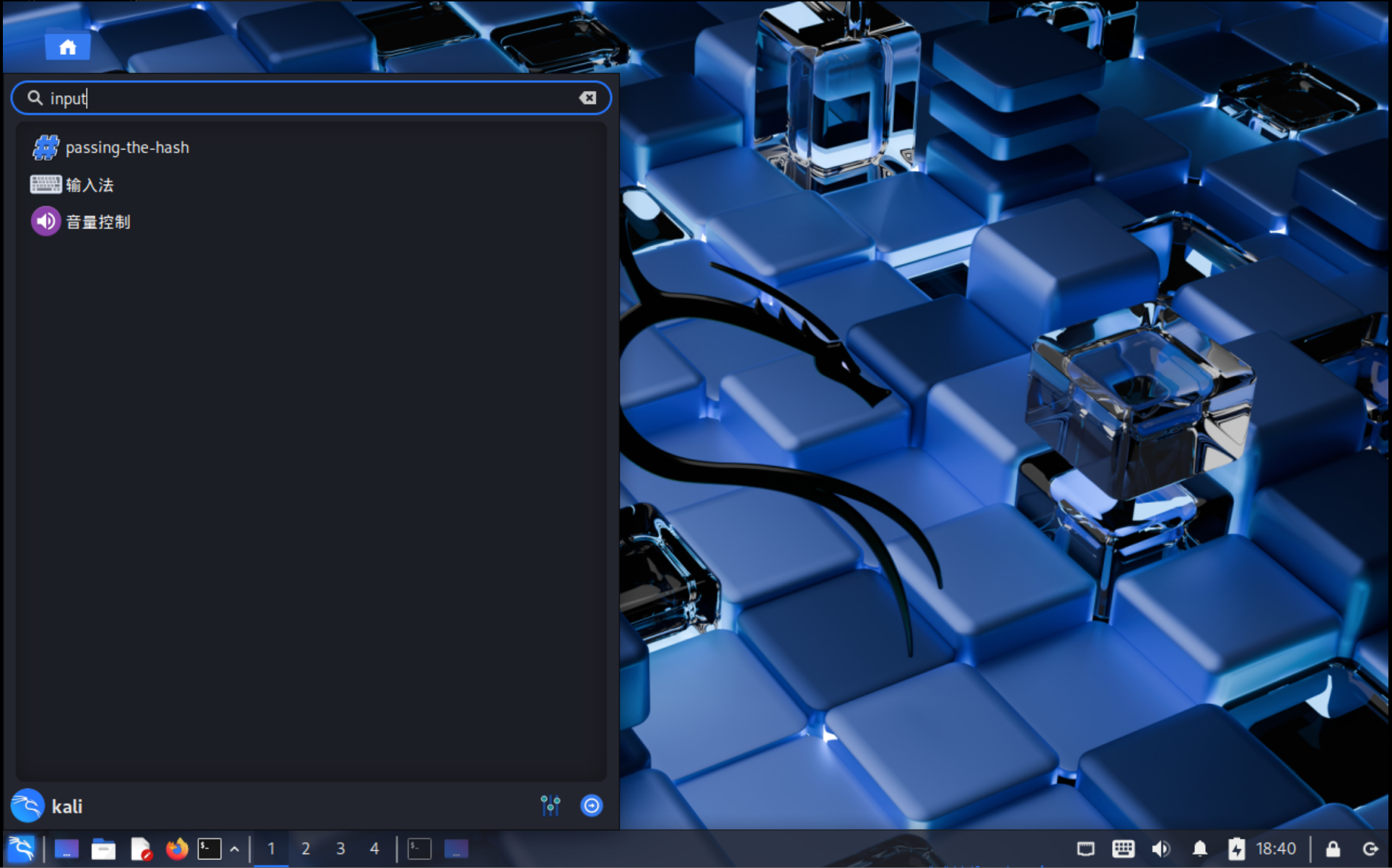Clear the search field text
Viewport: 1392px width, 868px height.
[587, 98]
